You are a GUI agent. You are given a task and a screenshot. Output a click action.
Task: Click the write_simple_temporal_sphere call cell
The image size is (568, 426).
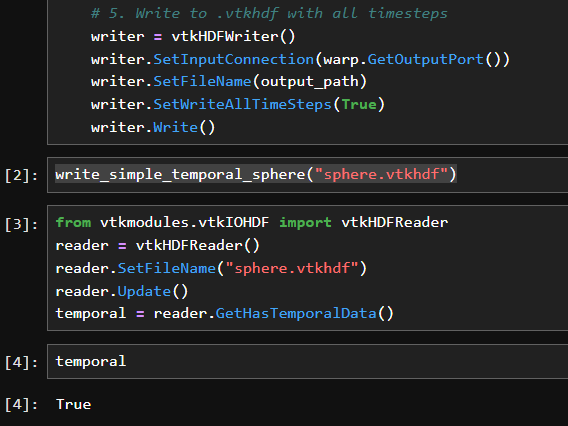pos(256,175)
